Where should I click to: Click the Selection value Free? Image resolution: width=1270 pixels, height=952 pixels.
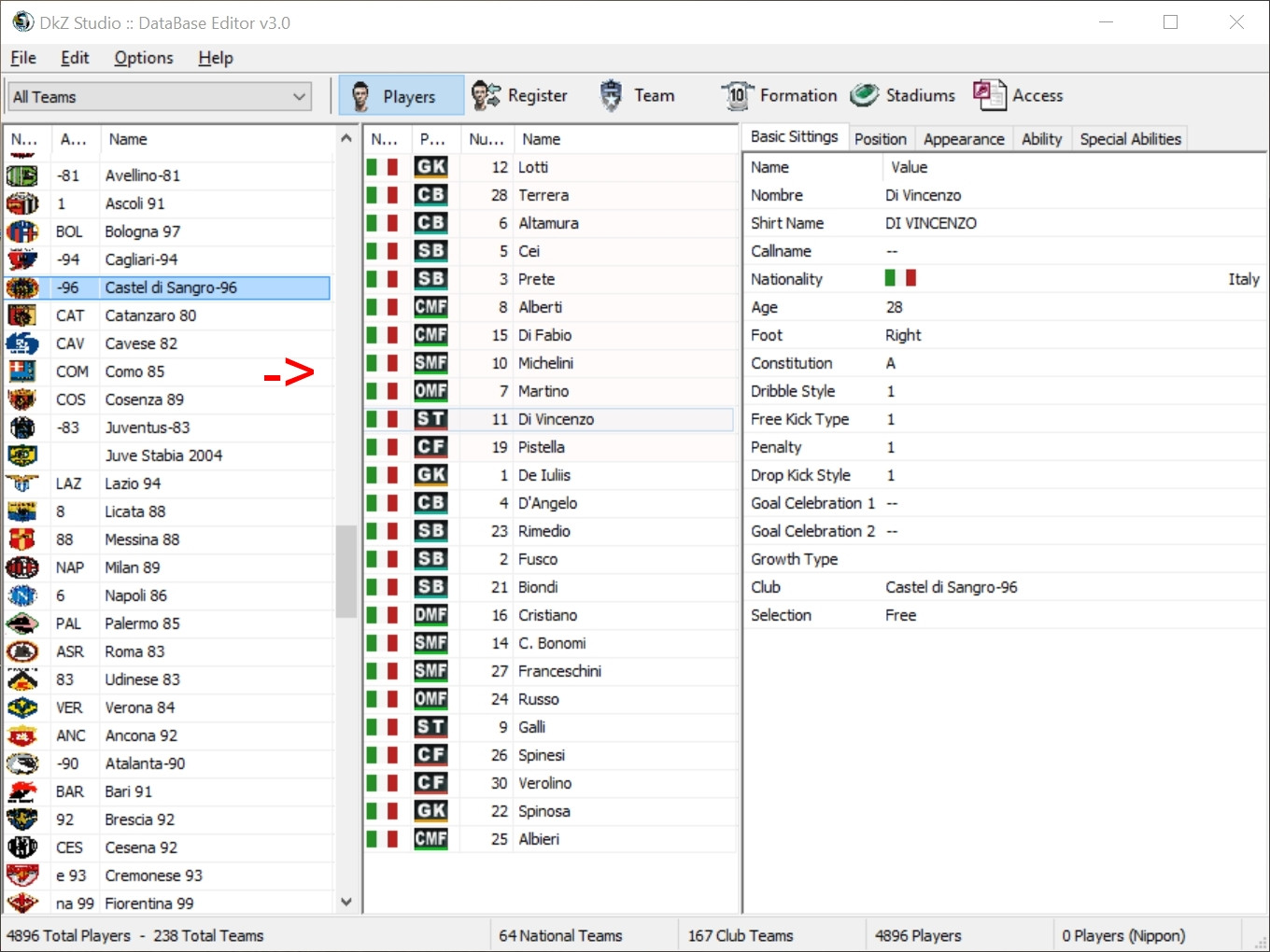click(x=900, y=615)
